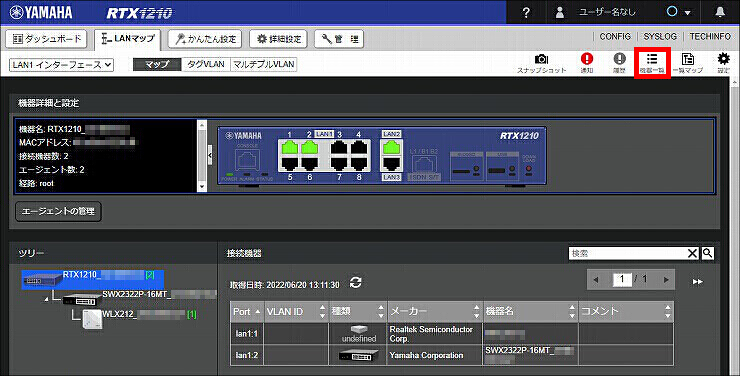Click the ユーザー名なし user label
Image resolution: width=740 pixels, height=376 pixels.
607,13
